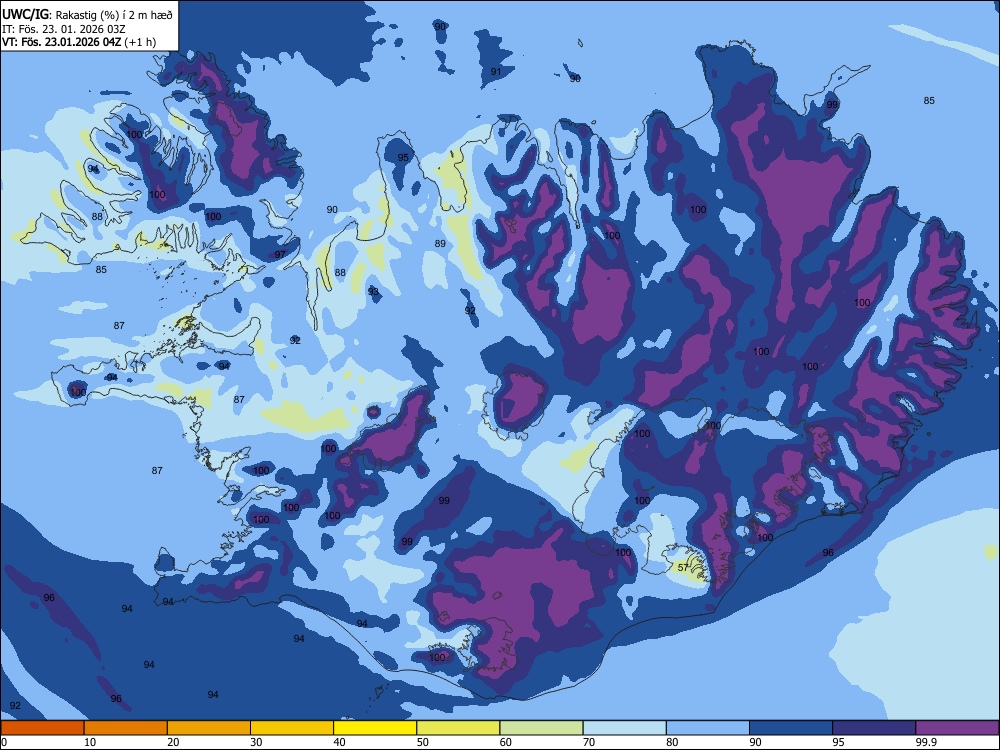1000x750 pixels.
Task: Pick the golden 30–40 legend swatch
Action: tap(292, 728)
